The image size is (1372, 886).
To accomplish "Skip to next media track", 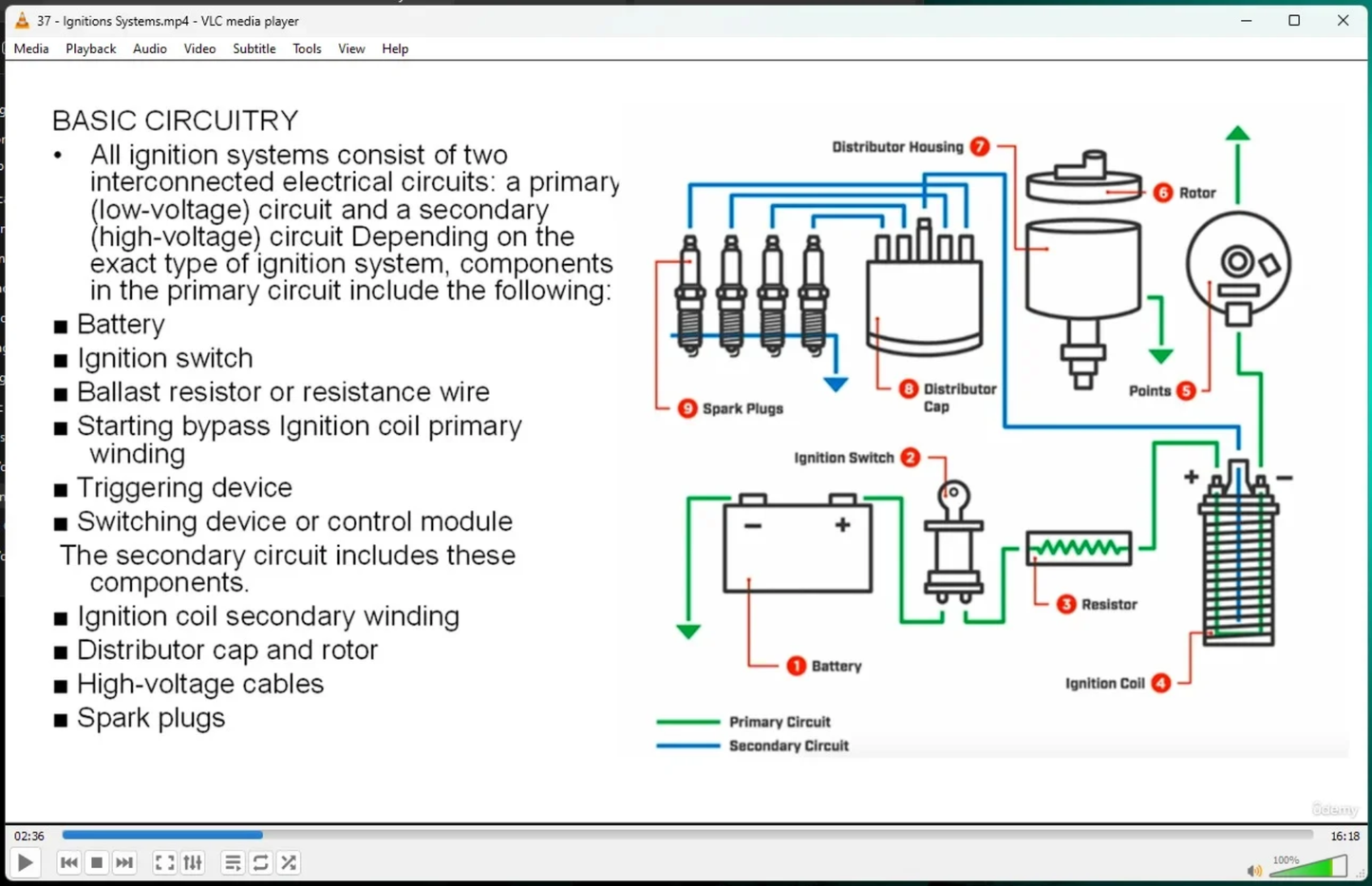I will (x=124, y=862).
